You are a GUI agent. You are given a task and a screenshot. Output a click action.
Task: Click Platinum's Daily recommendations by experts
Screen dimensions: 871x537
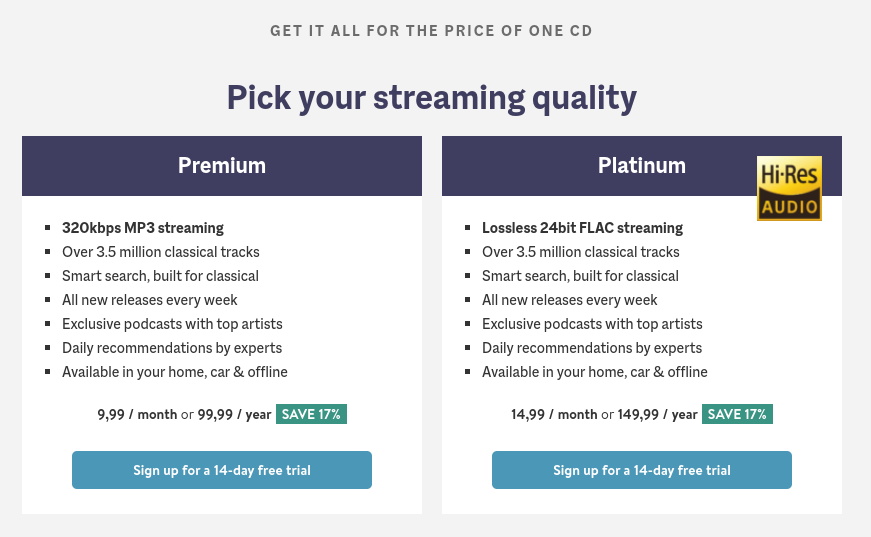[x=592, y=348]
